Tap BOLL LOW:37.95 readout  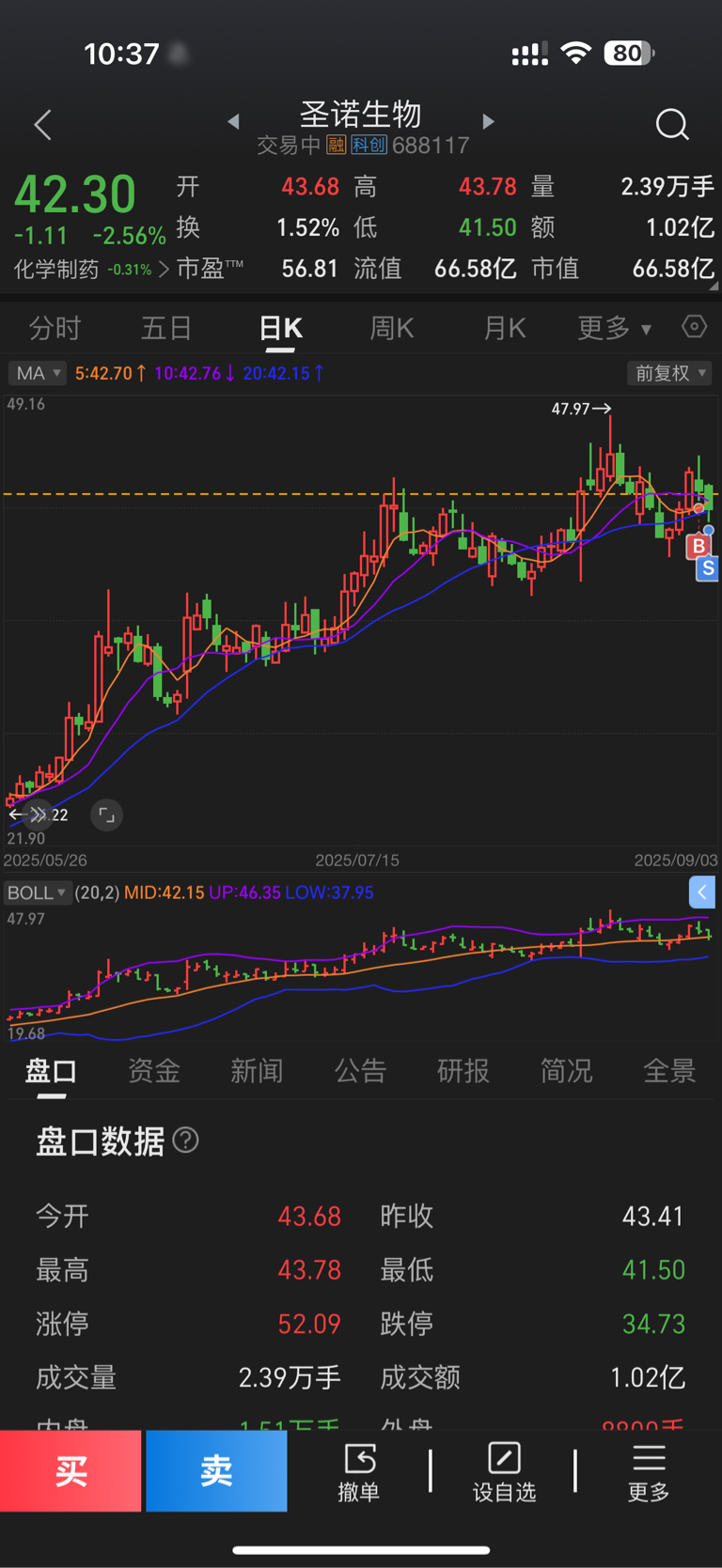pos(329,893)
